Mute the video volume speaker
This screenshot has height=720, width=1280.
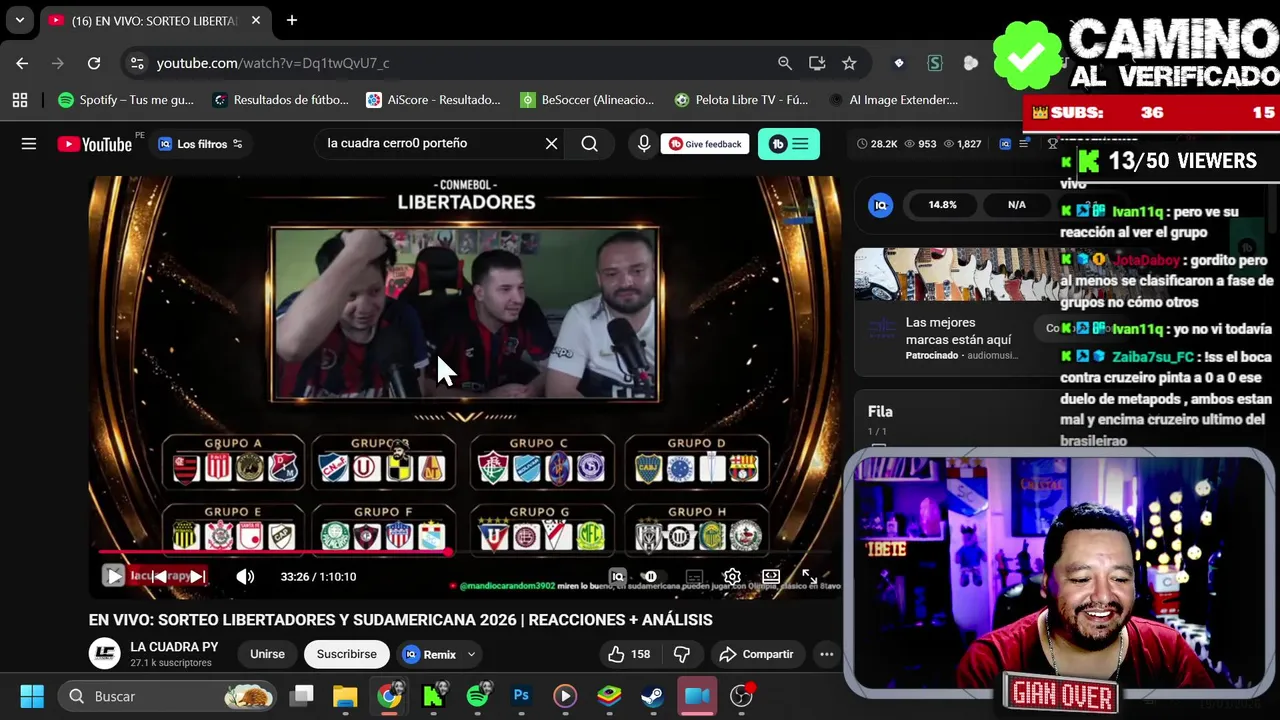pos(245,576)
